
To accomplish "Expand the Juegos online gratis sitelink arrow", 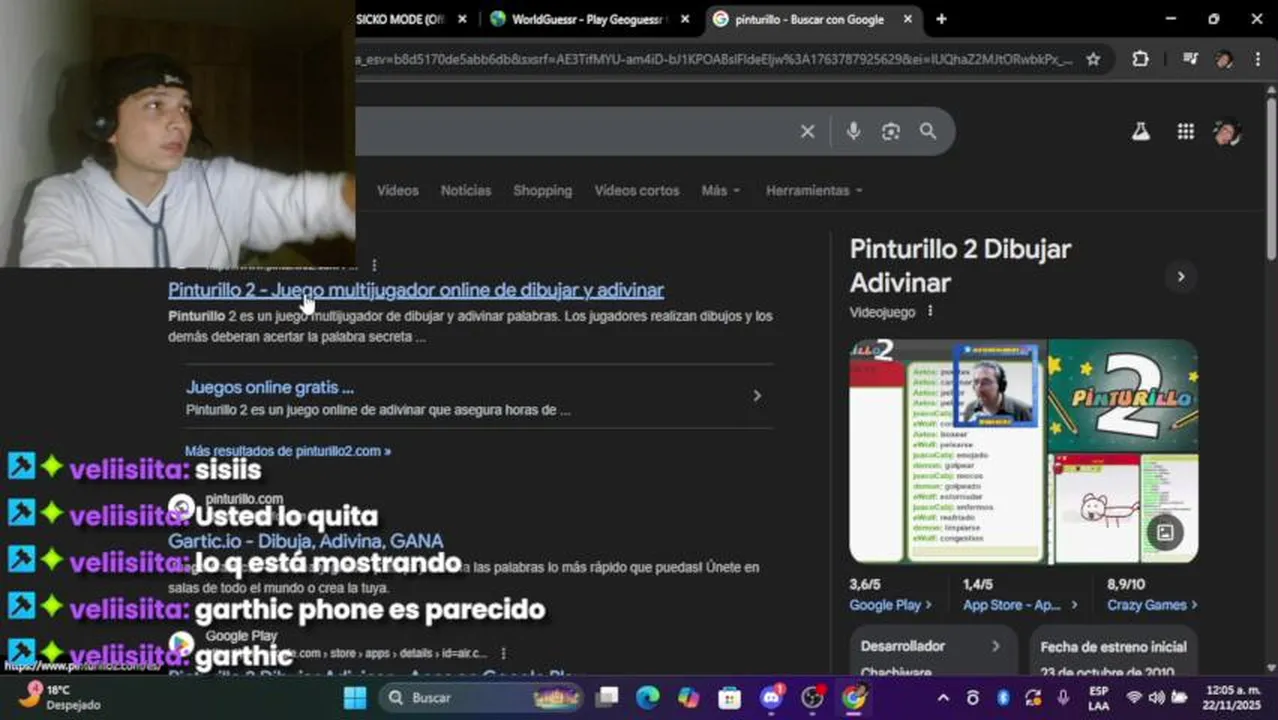I will (757, 396).
